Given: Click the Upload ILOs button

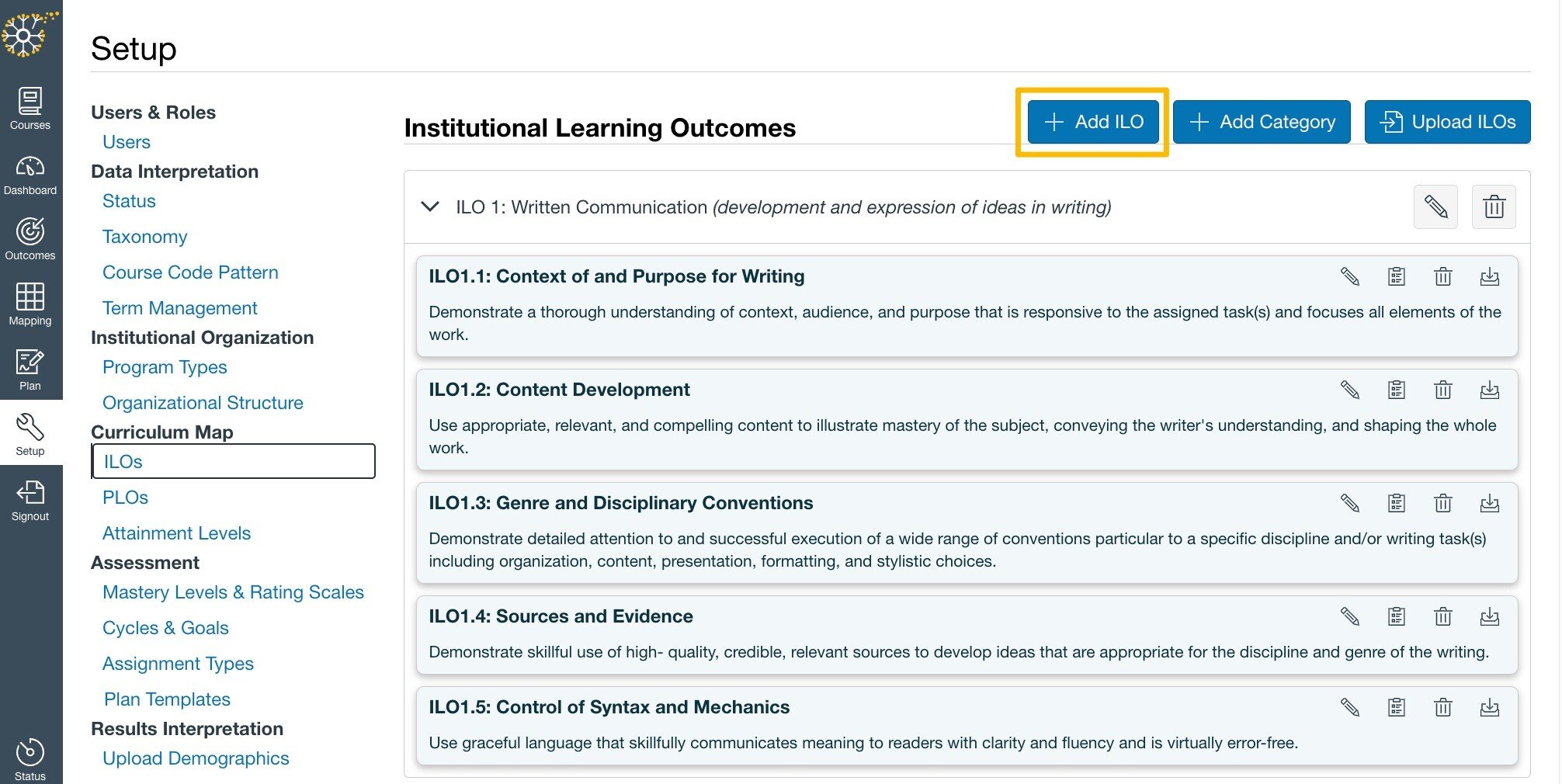Looking at the screenshot, I should 1447,121.
